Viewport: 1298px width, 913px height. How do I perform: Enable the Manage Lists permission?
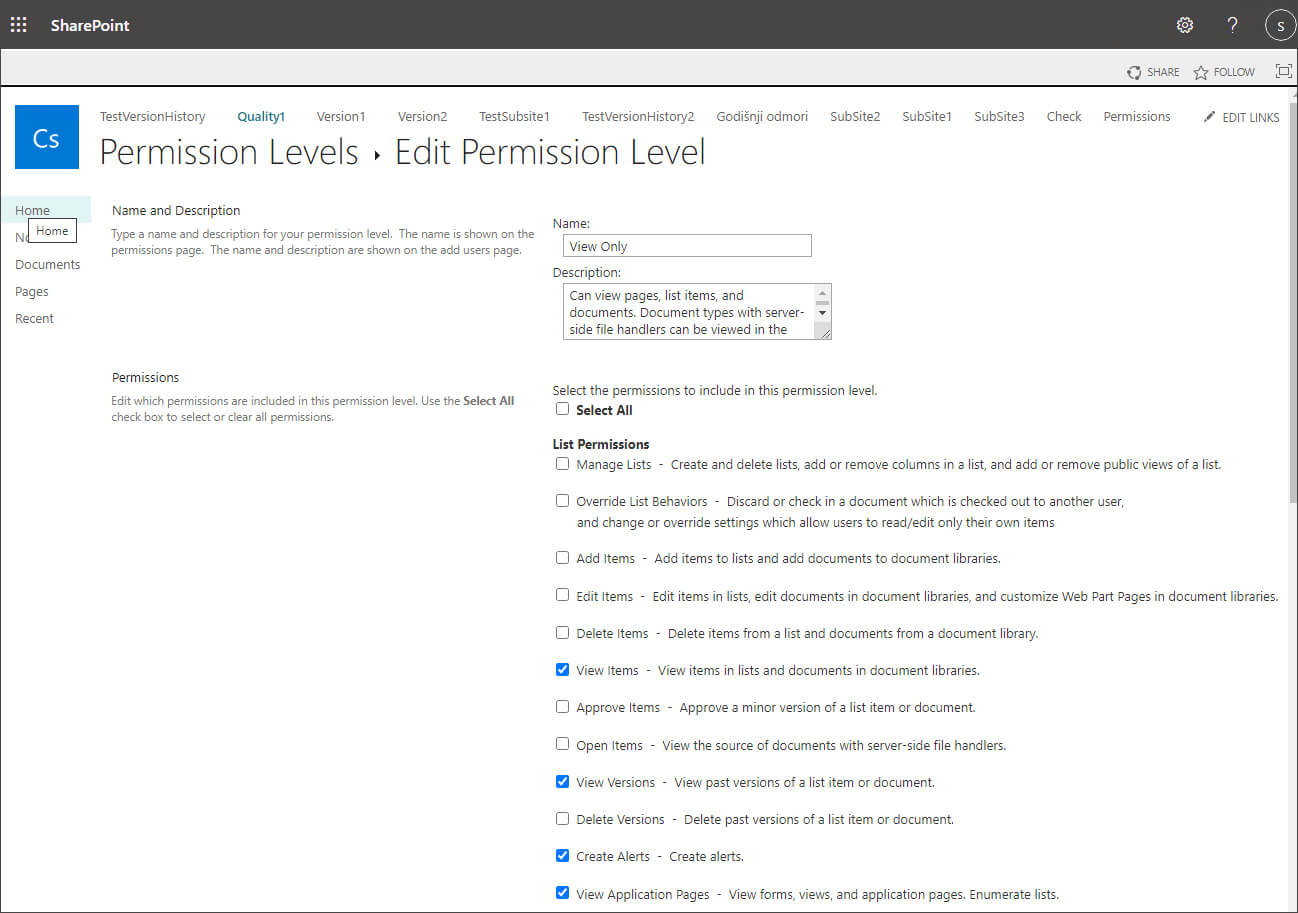(x=562, y=464)
